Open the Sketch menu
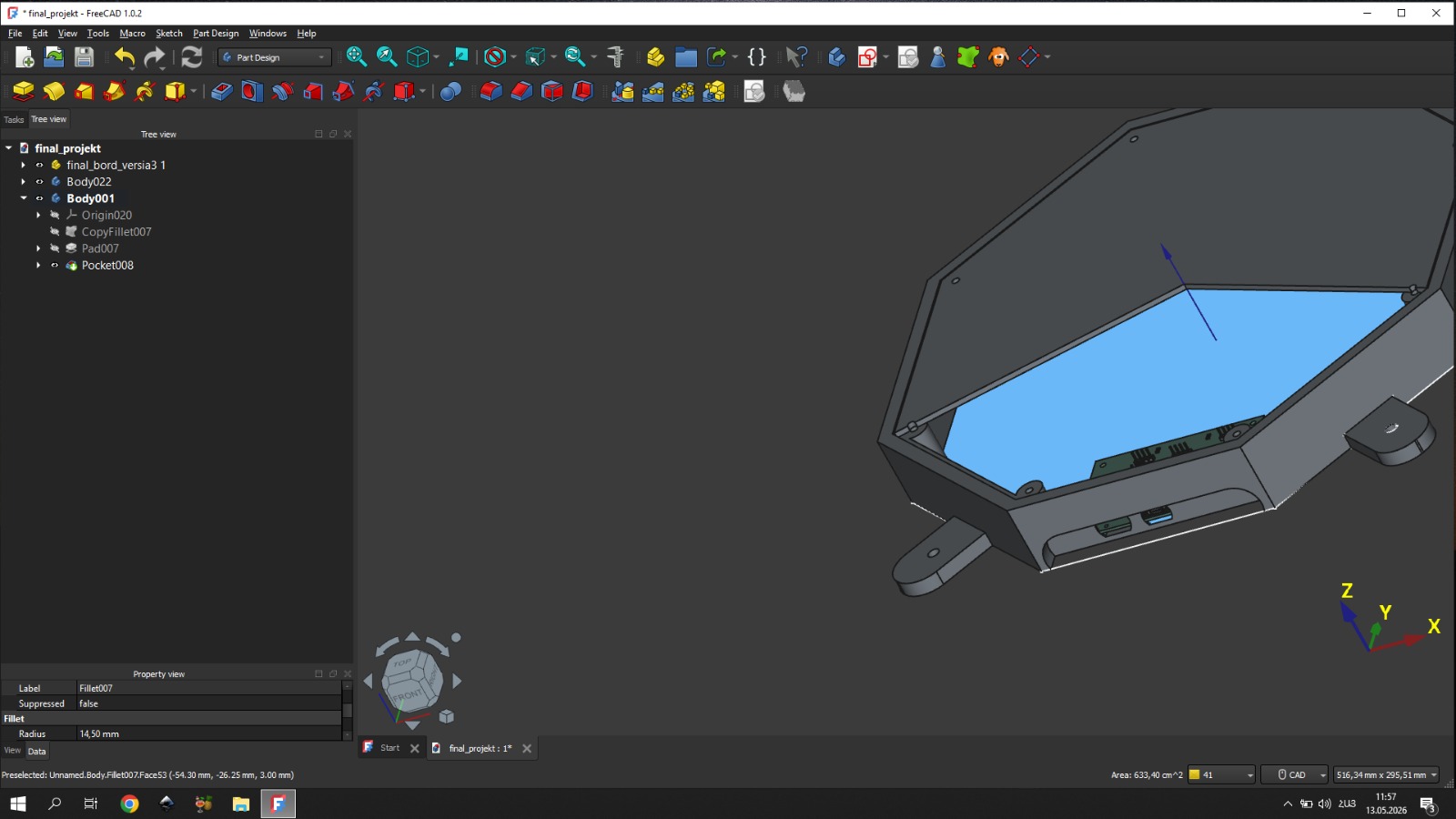Image resolution: width=1456 pixels, height=819 pixels. [x=169, y=34]
